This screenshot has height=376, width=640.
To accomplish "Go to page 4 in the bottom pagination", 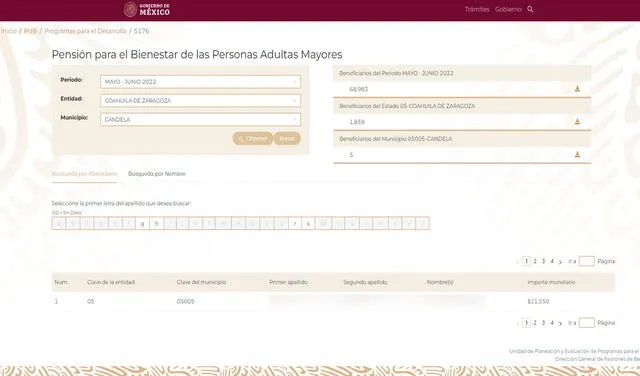I will point(552,323).
